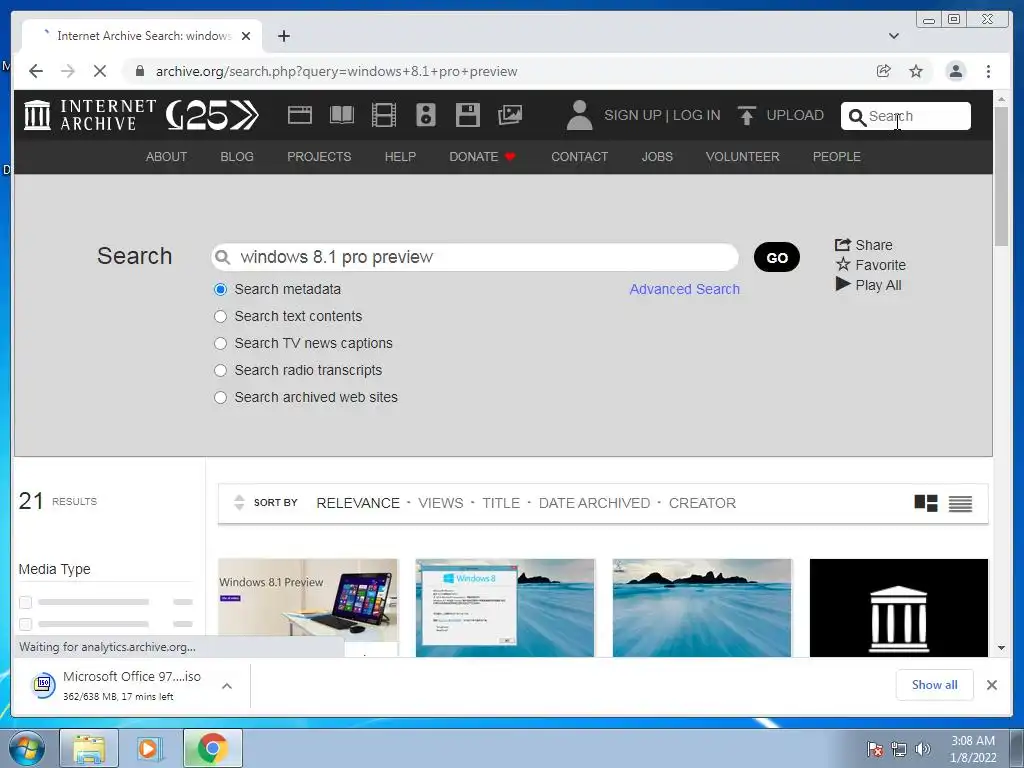
Task: Open the PEOPLE menu item
Action: (837, 157)
